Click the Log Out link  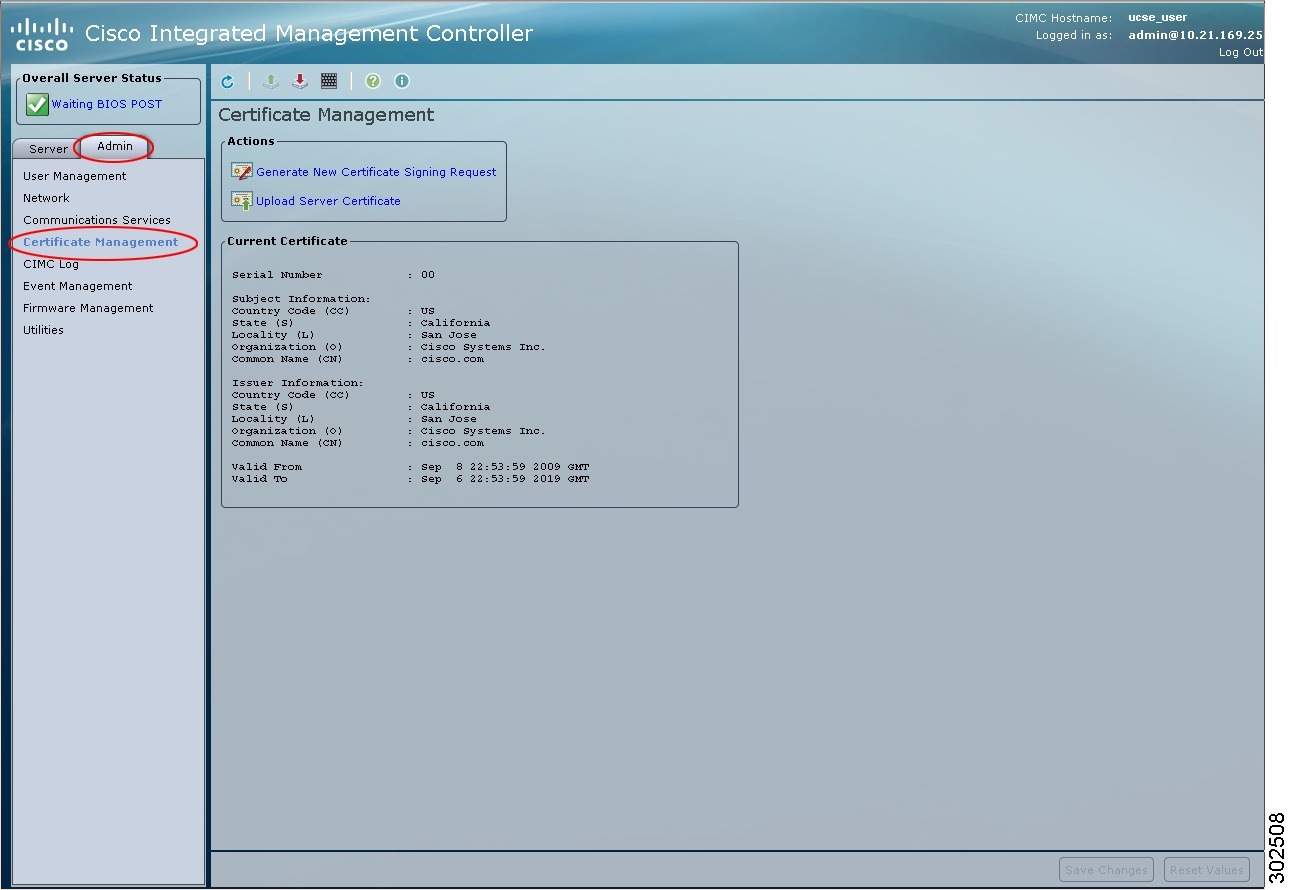tap(1240, 52)
